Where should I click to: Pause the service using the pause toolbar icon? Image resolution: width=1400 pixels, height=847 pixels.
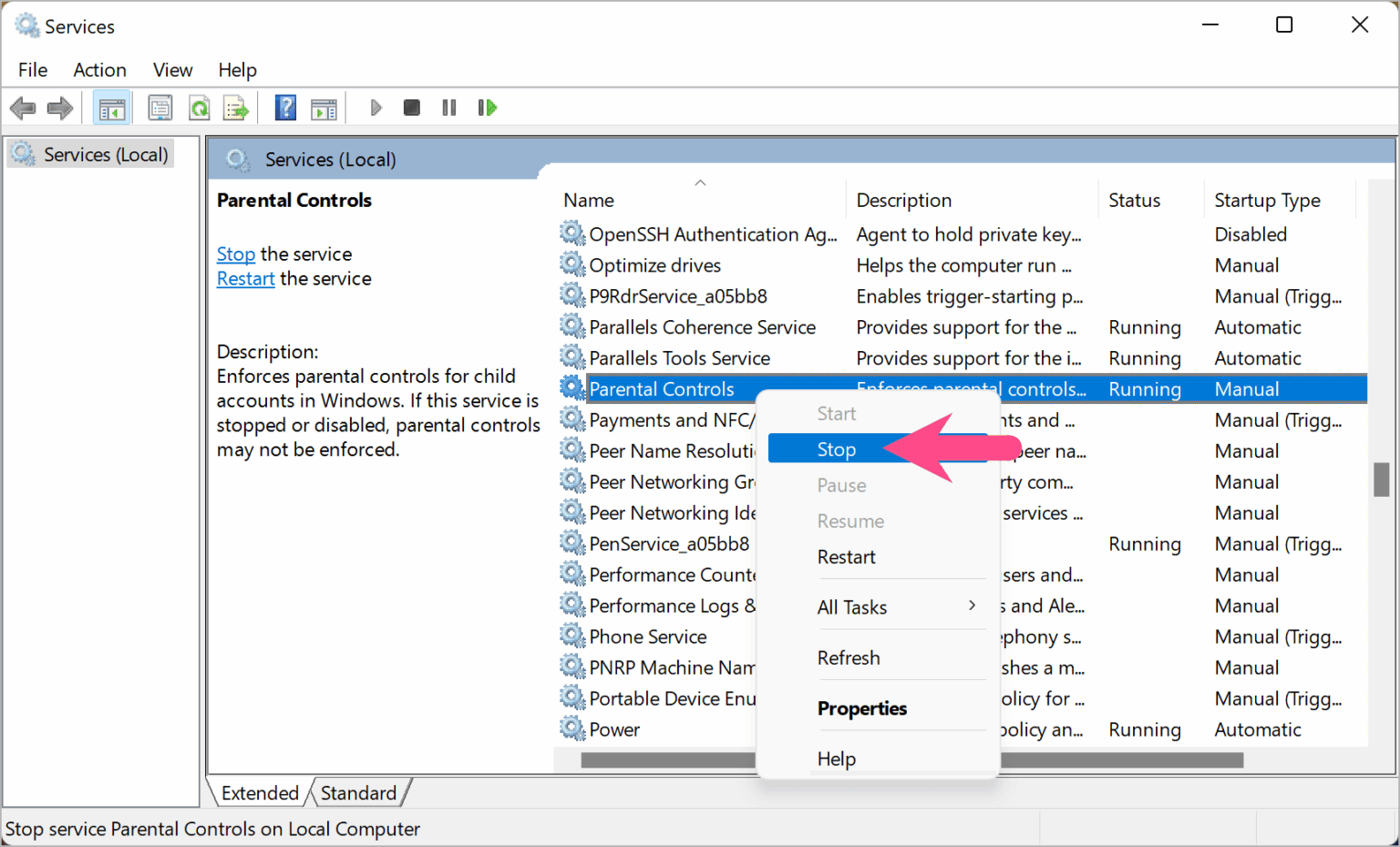click(x=448, y=108)
